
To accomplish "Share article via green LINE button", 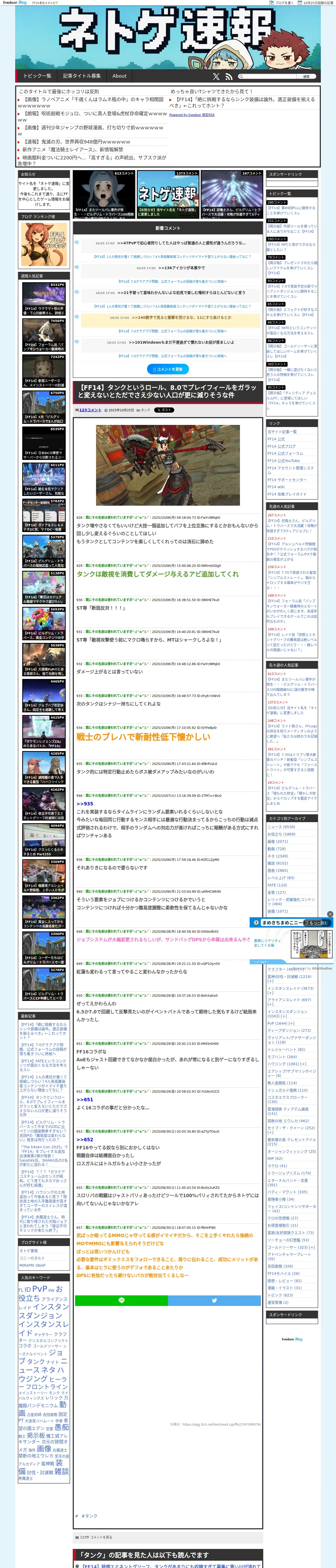I will click(121, 1300).
